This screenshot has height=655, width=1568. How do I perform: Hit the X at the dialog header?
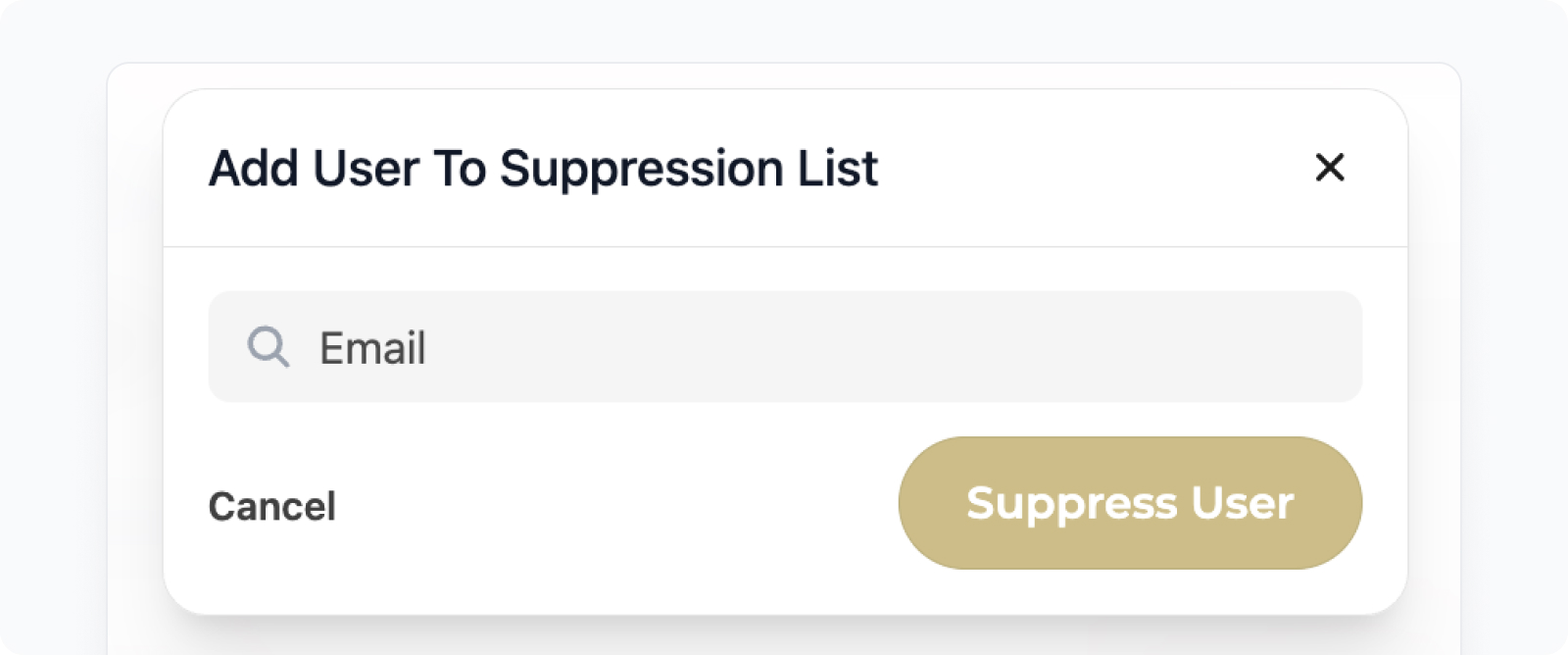tap(1330, 168)
